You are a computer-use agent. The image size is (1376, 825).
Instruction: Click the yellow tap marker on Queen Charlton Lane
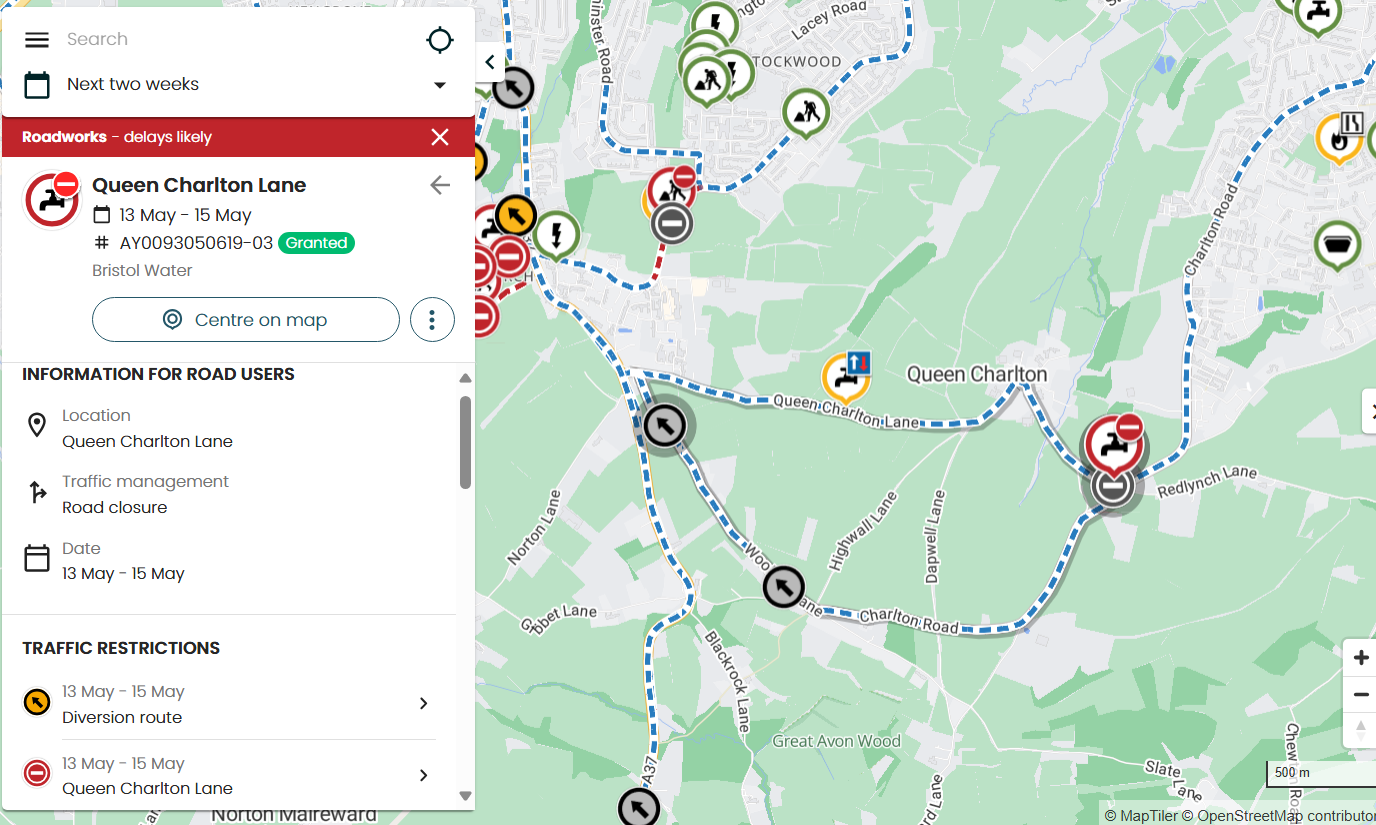pyautogui.click(x=846, y=377)
